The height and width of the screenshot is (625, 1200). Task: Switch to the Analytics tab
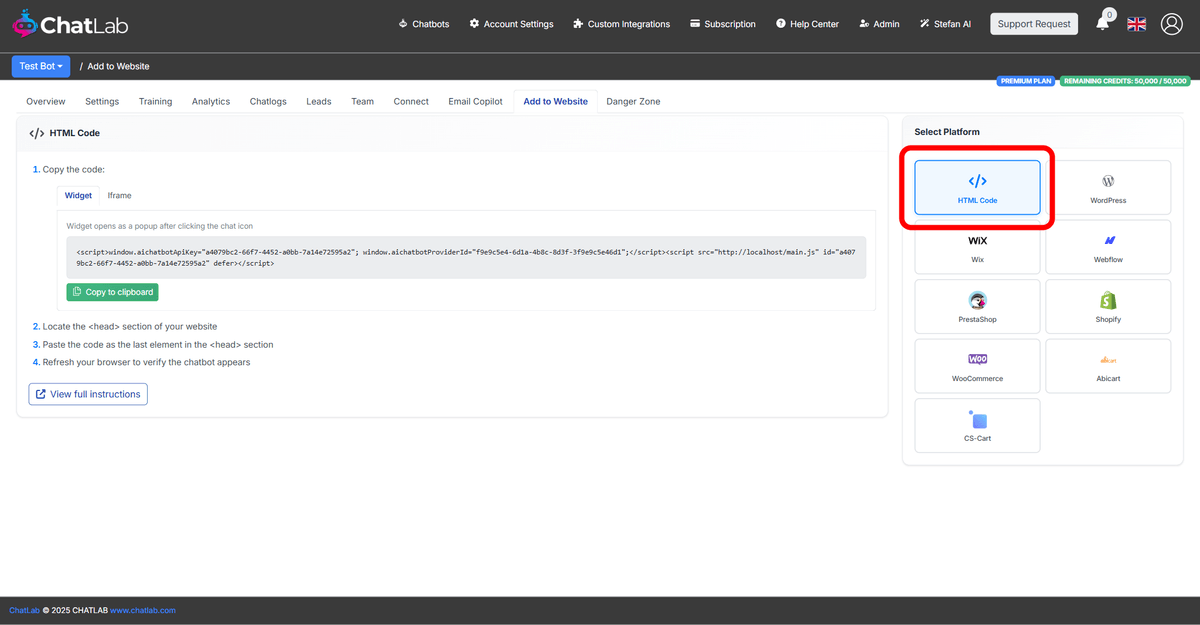[x=211, y=101]
